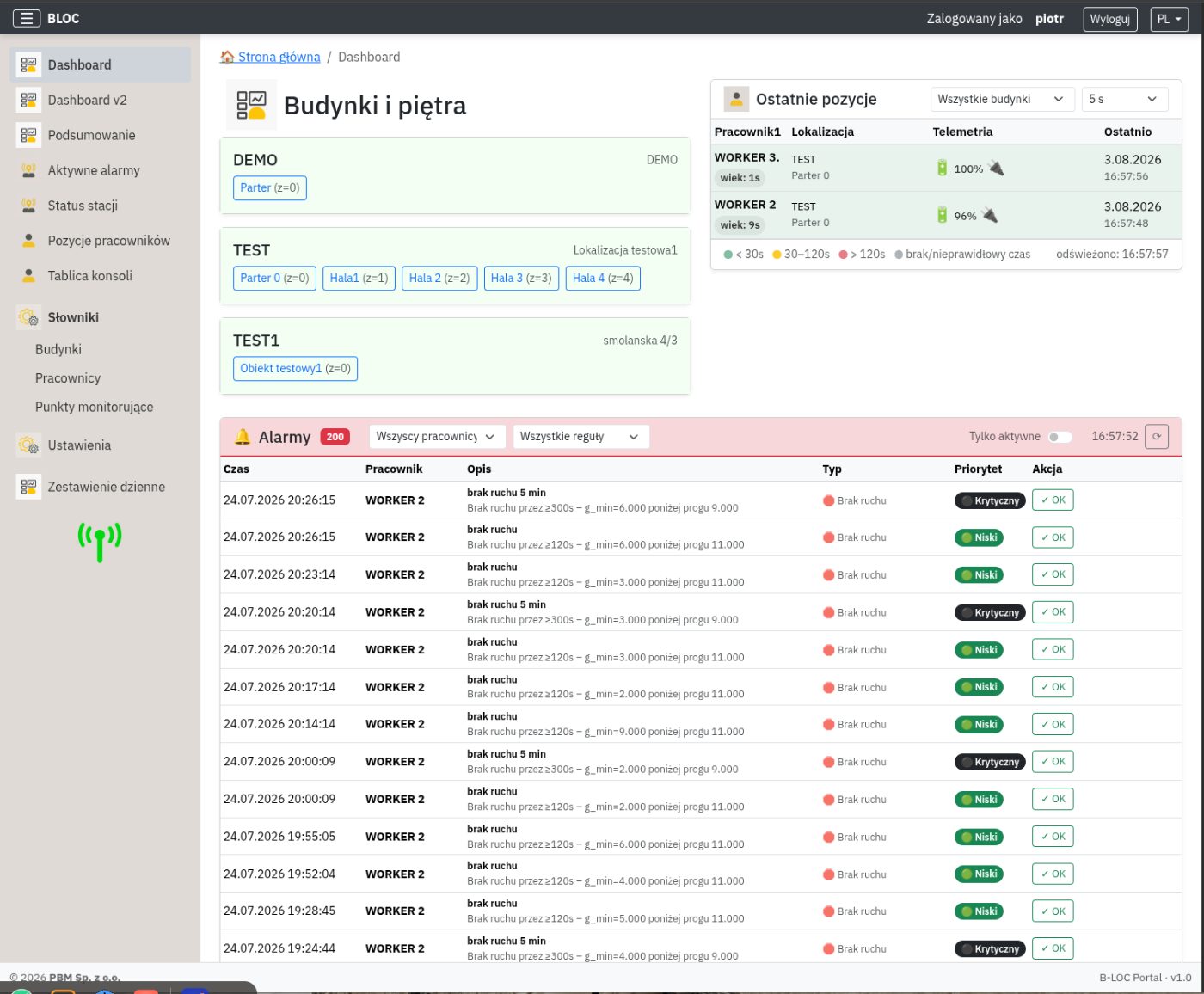Screen dimensions: 1204x994
Task: Click the Pozycje pracowników person icon
Action: tap(28, 241)
